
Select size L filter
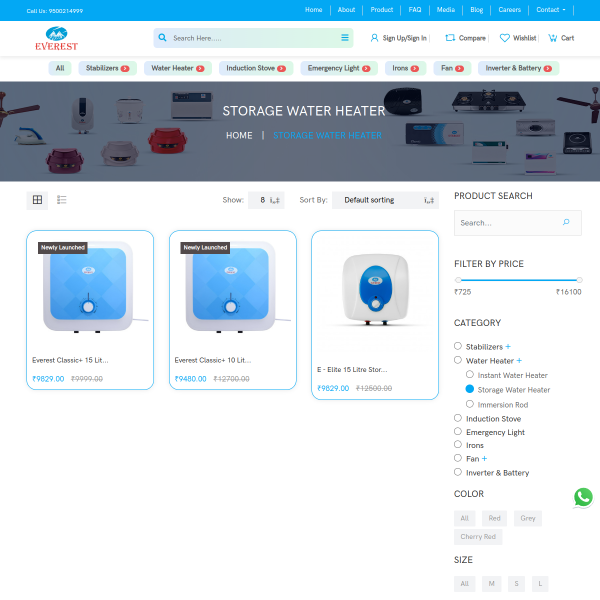[540, 584]
